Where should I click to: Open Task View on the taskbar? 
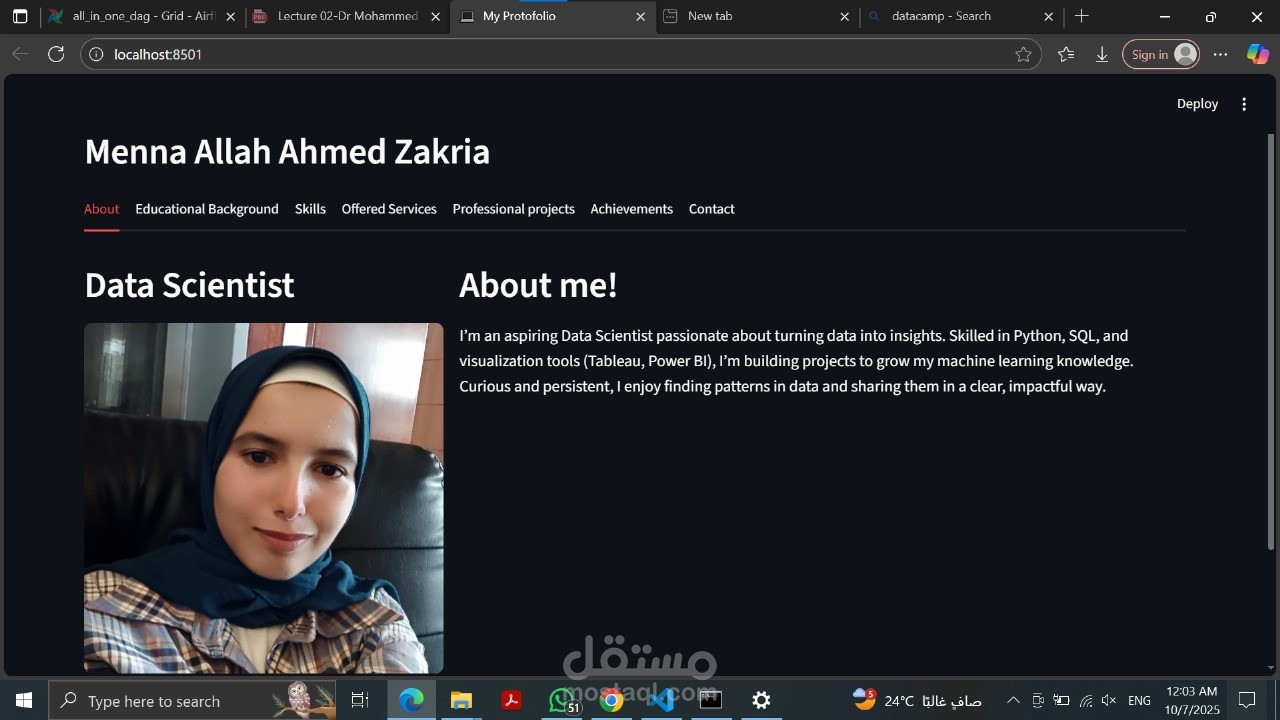coord(360,700)
